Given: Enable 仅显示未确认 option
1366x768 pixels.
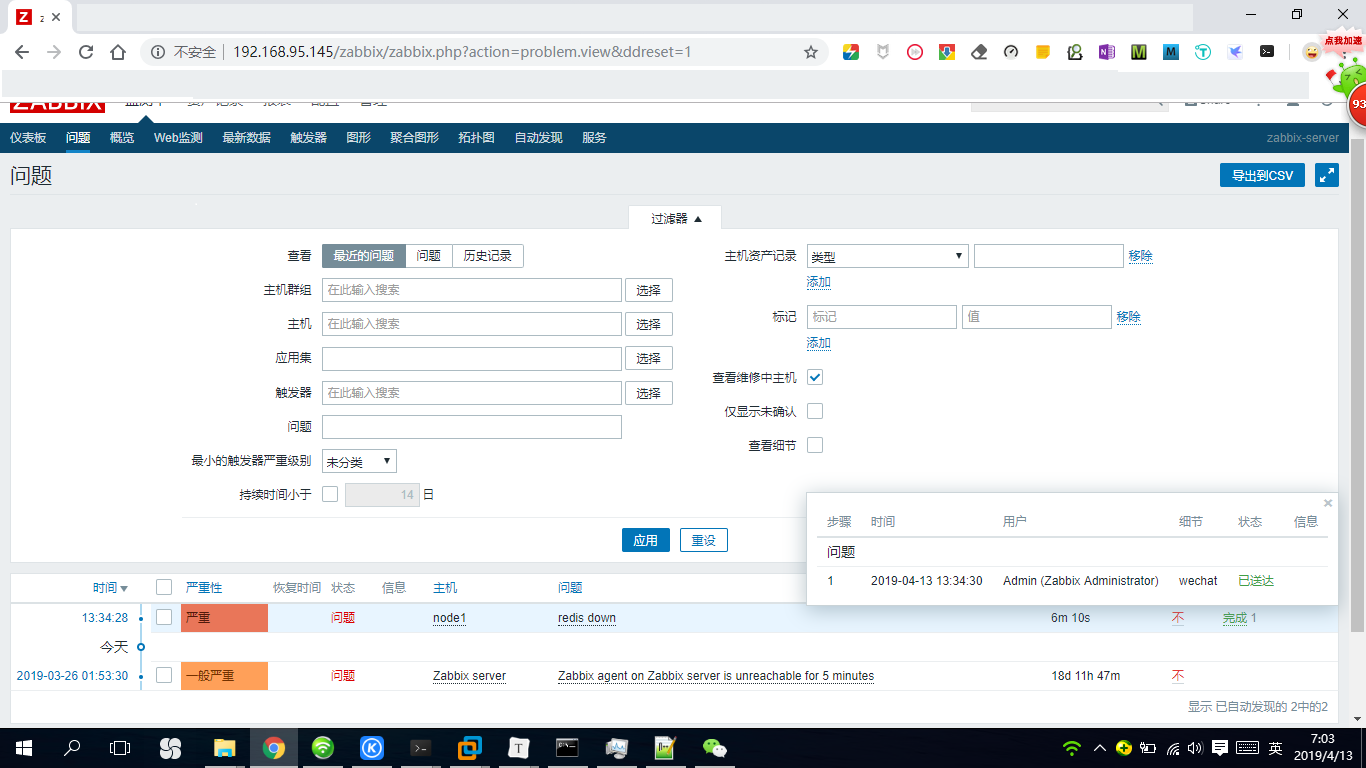Looking at the screenshot, I should [815, 410].
